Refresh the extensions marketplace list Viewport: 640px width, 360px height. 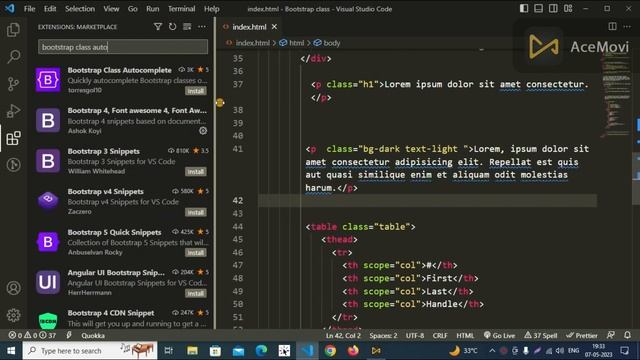[x=172, y=27]
